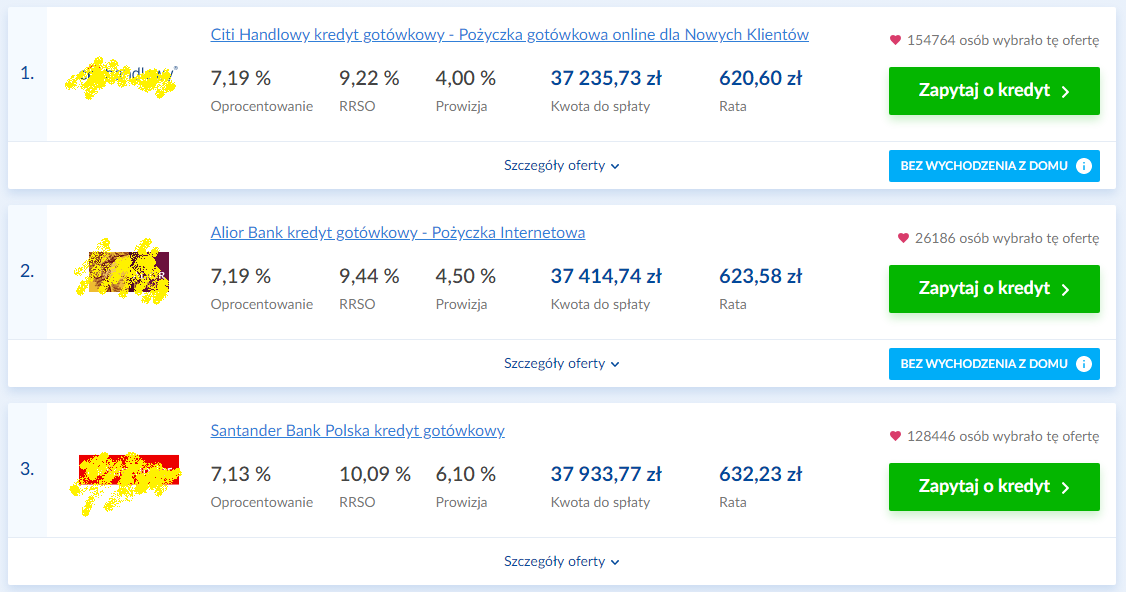Expand Szczegóły oferty for the Citi Handlowy offer
Viewport: 1126px width, 592px height.
point(561,166)
